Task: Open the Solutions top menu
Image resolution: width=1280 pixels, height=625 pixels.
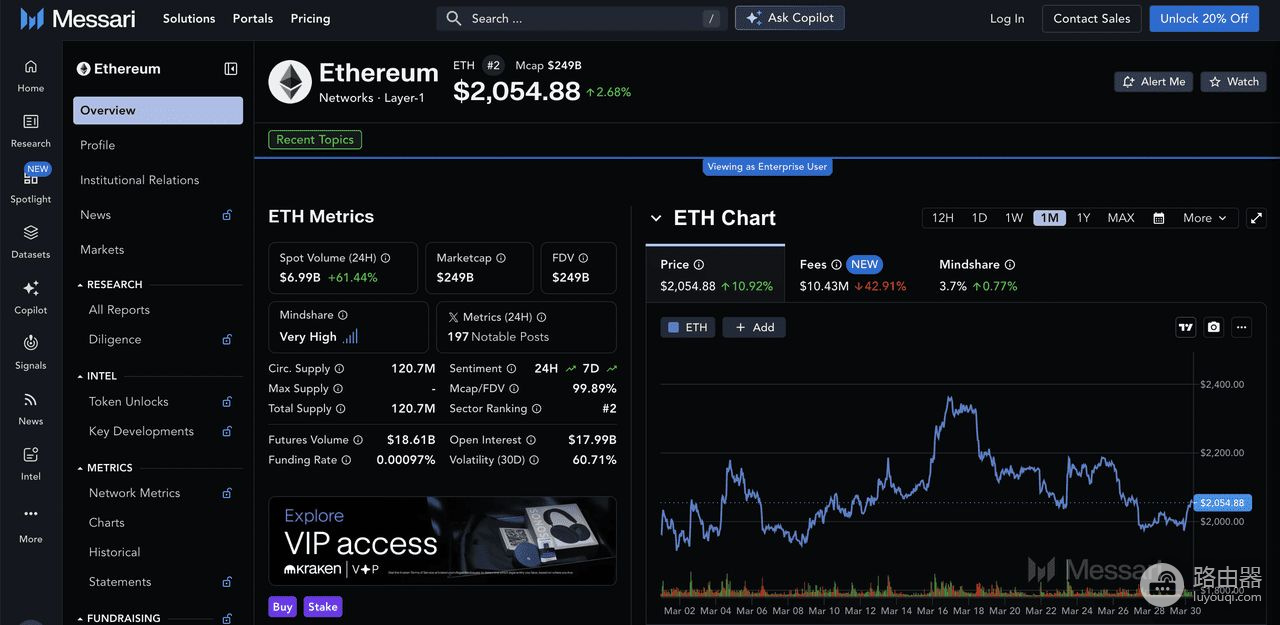Action: coord(189,18)
